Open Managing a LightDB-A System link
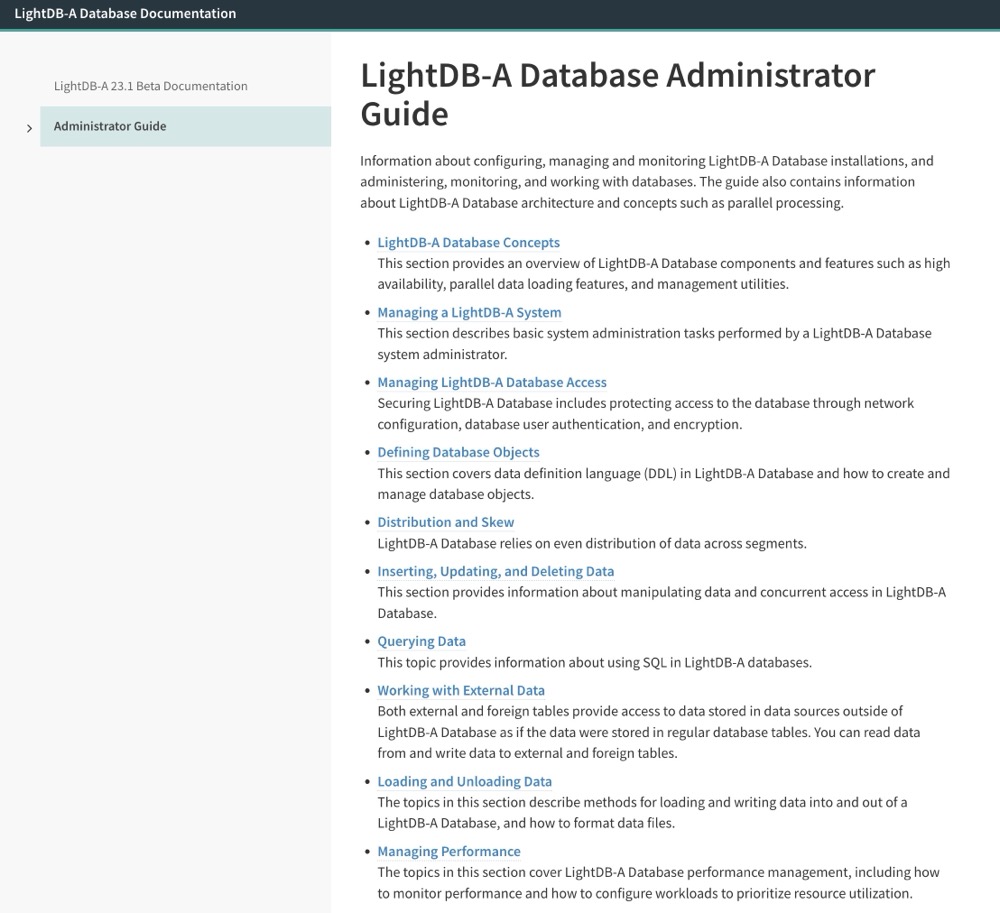This screenshot has height=913, width=1000. pyautogui.click(x=469, y=312)
